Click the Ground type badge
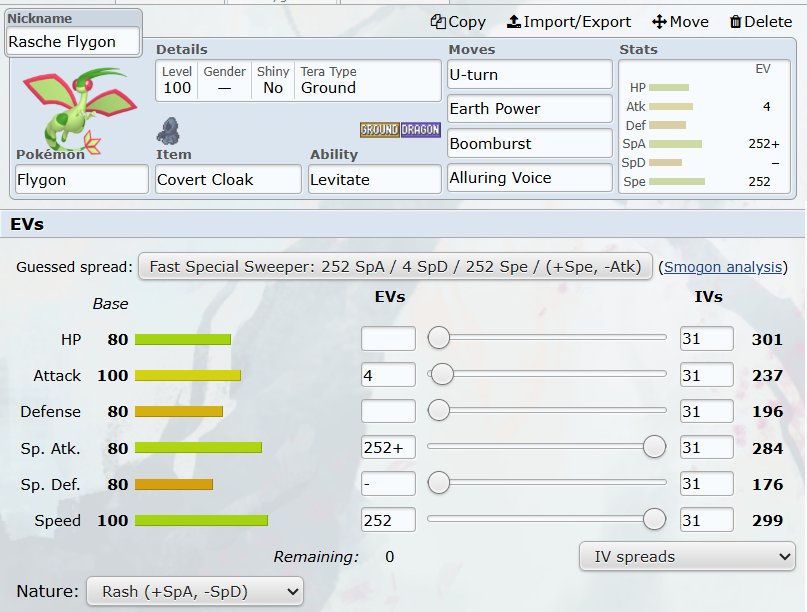 [x=379, y=130]
